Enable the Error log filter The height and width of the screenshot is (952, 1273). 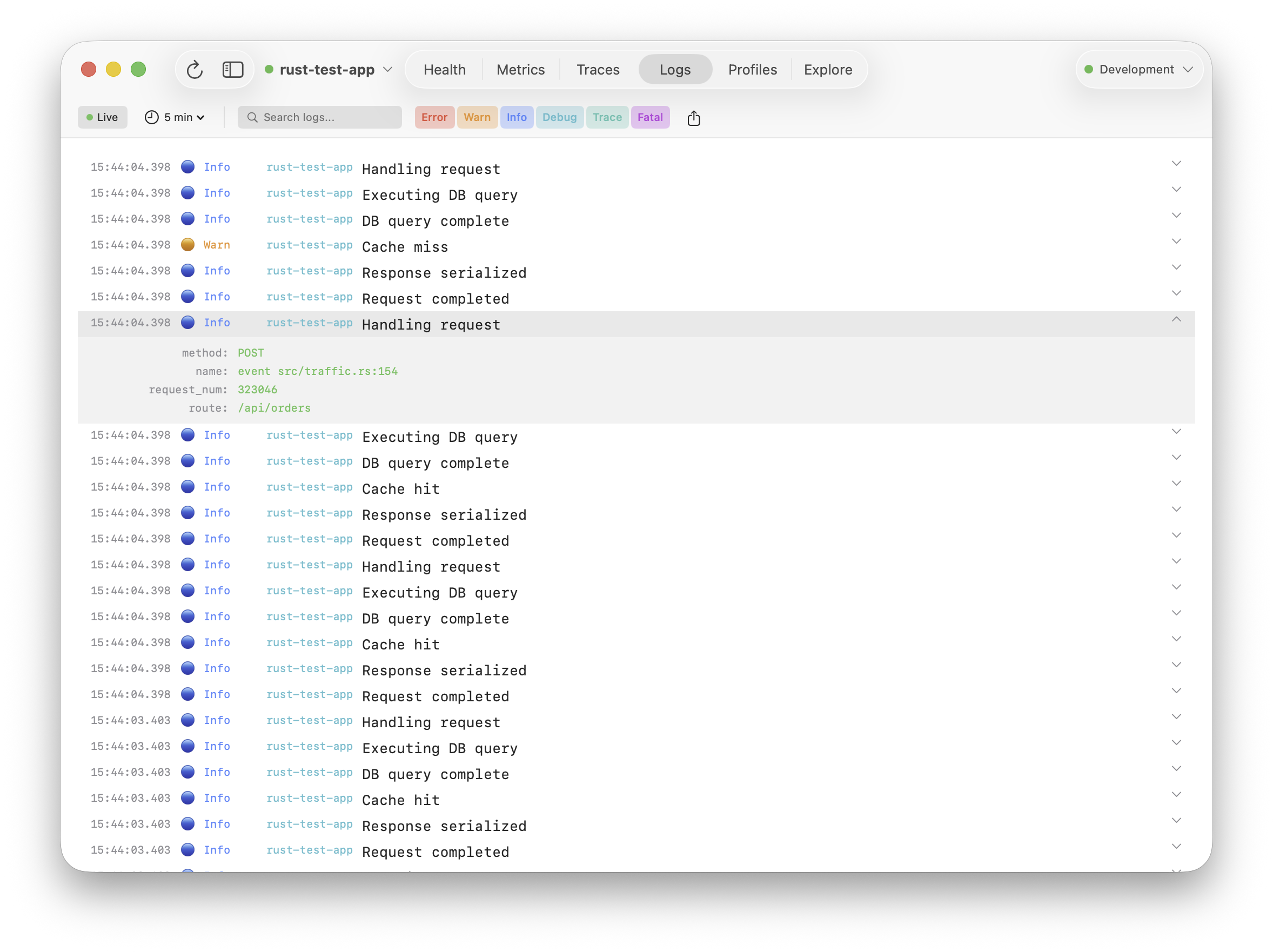[x=434, y=117]
